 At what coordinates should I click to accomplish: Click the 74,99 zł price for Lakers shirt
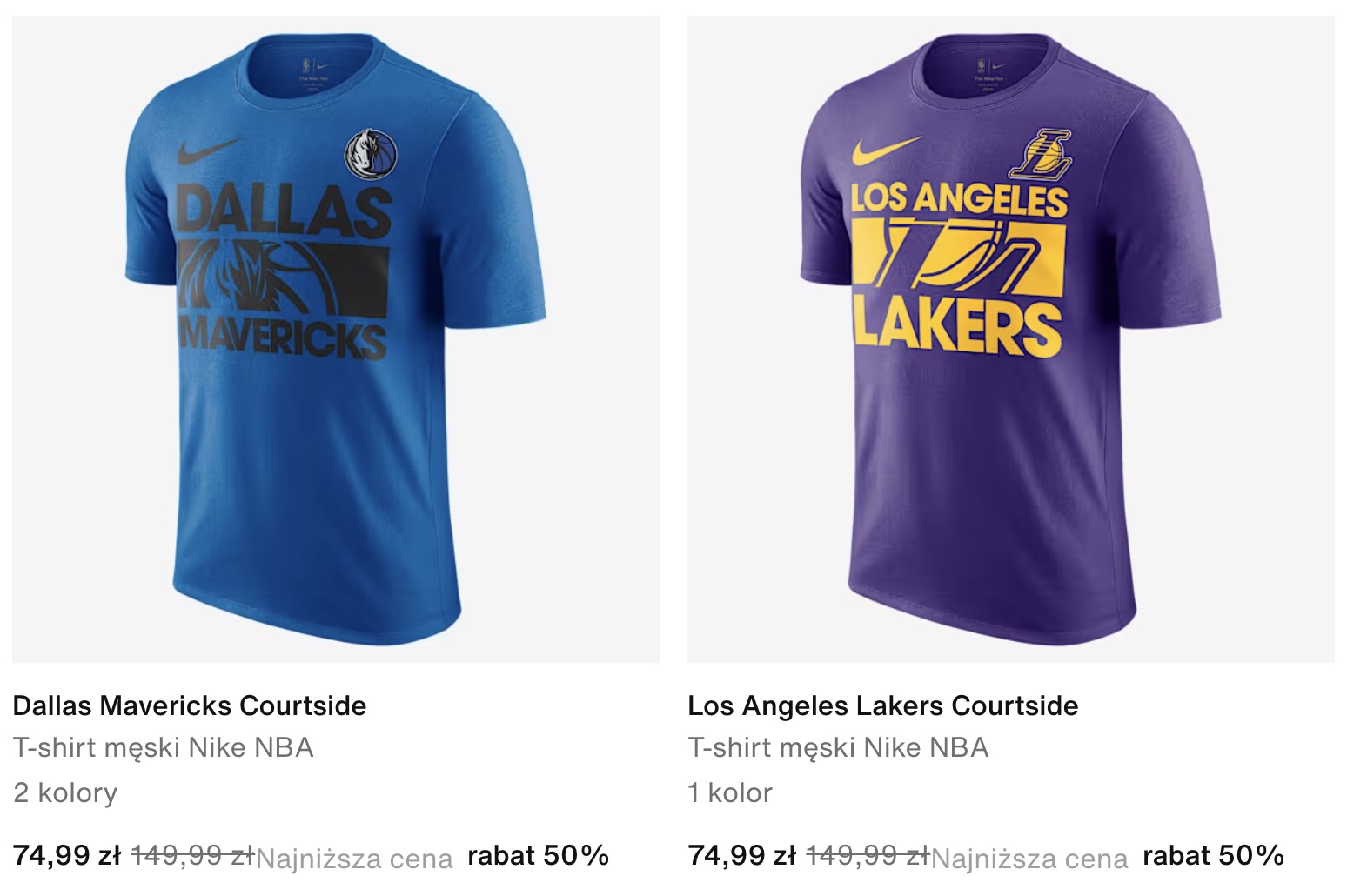(x=742, y=856)
